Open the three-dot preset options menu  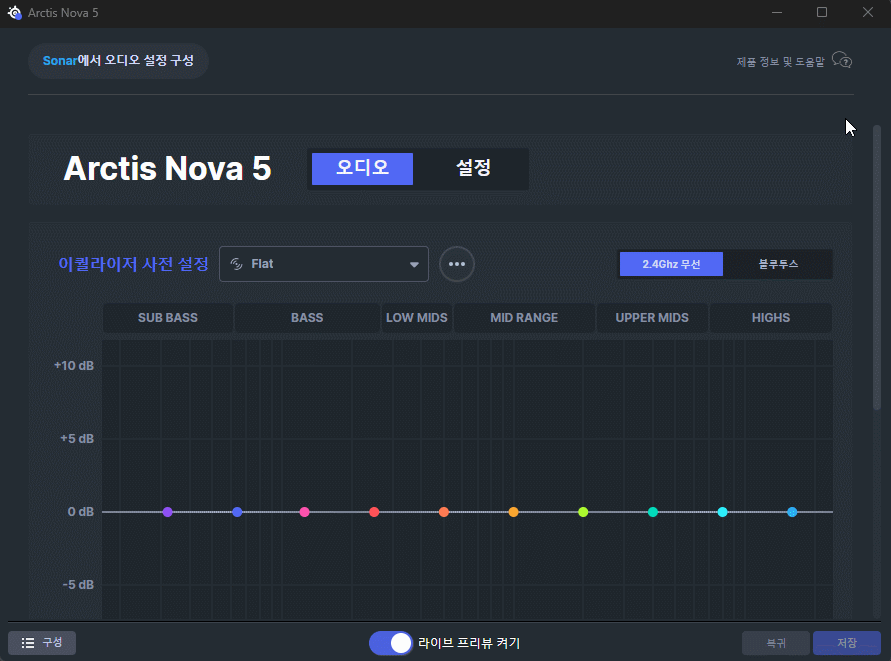tap(456, 264)
